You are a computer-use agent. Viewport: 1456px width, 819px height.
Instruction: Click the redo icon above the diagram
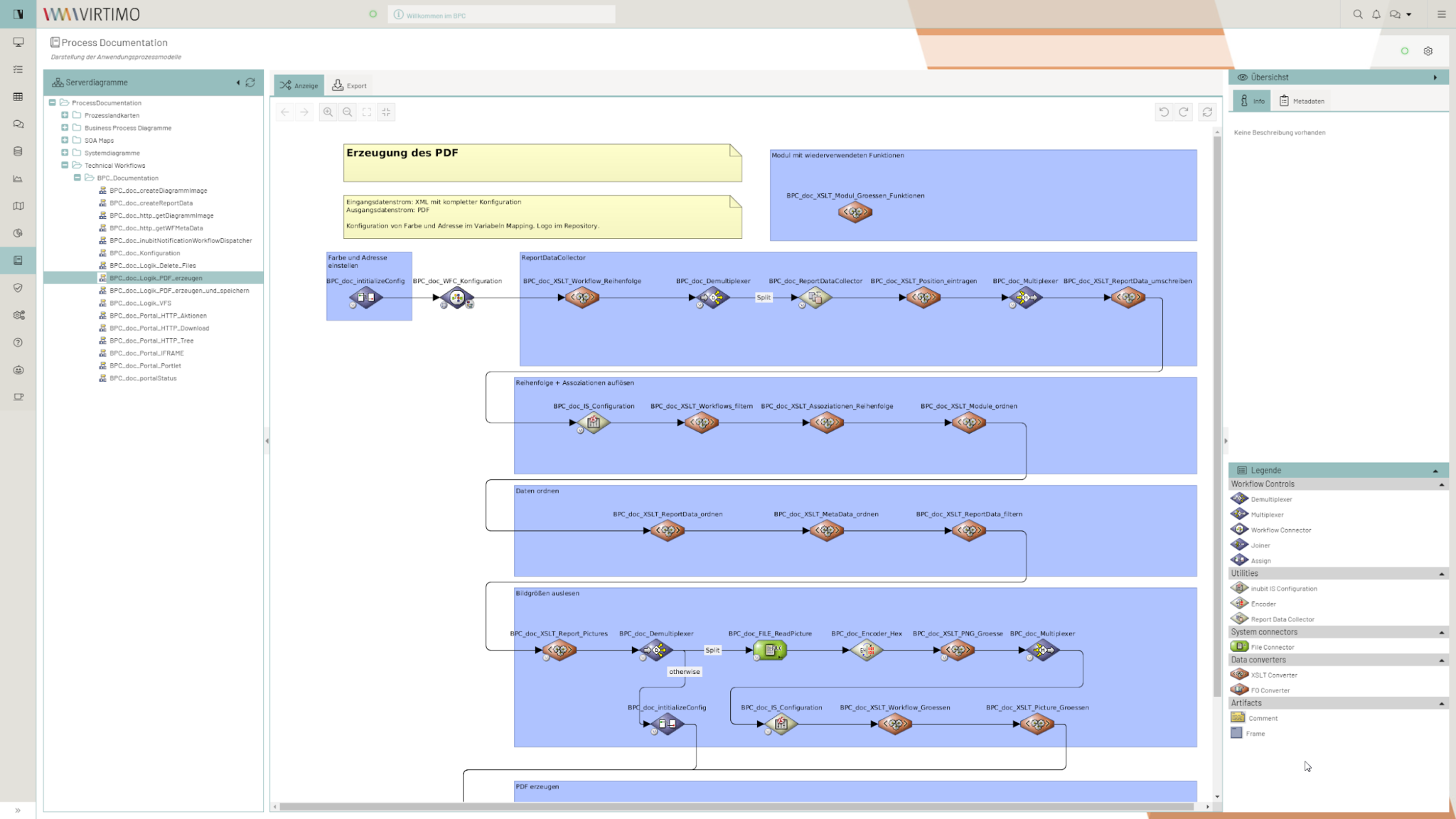(x=1184, y=112)
